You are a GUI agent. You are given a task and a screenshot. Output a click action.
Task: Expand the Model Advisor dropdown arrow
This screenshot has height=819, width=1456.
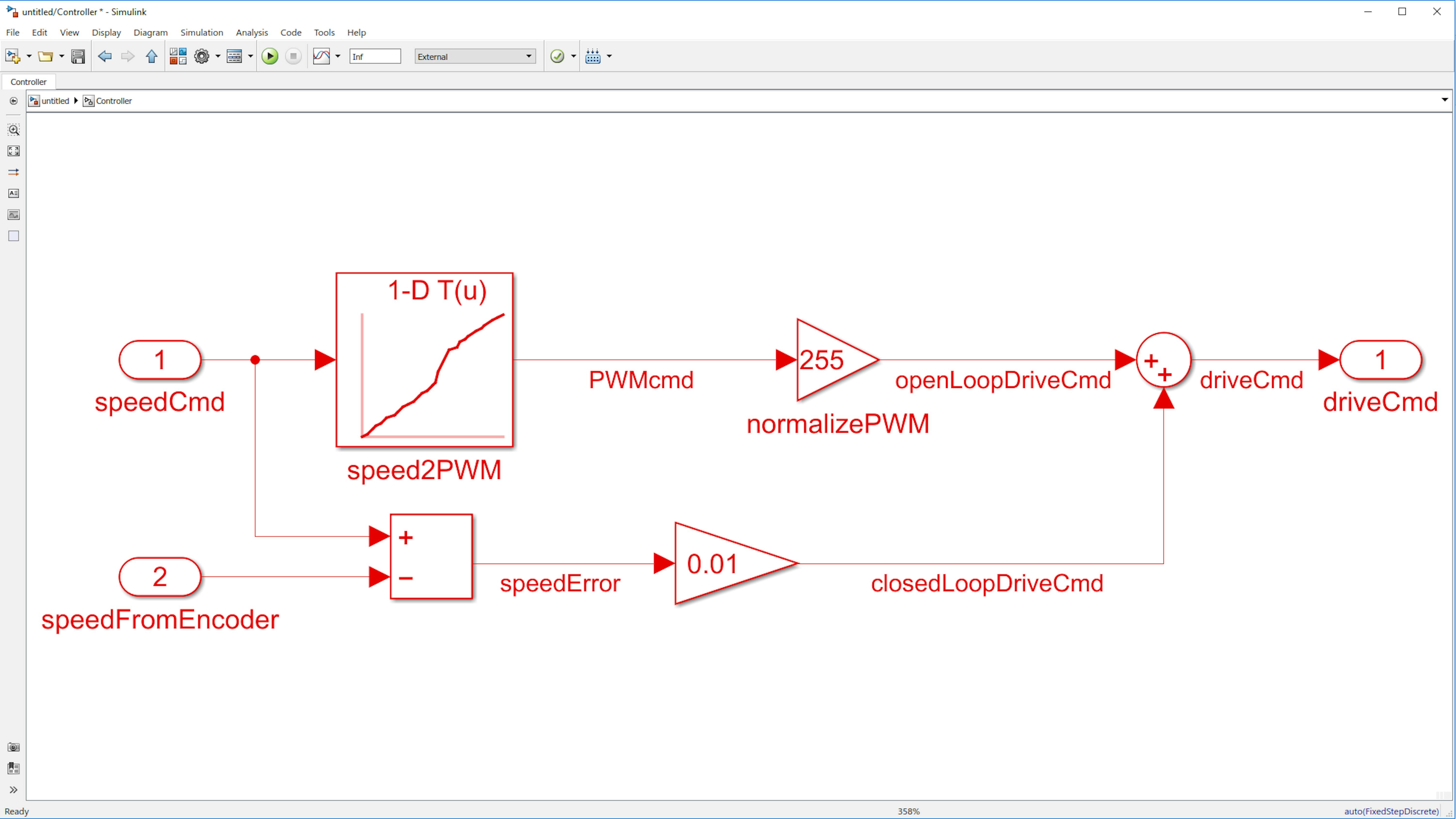(573, 56)
